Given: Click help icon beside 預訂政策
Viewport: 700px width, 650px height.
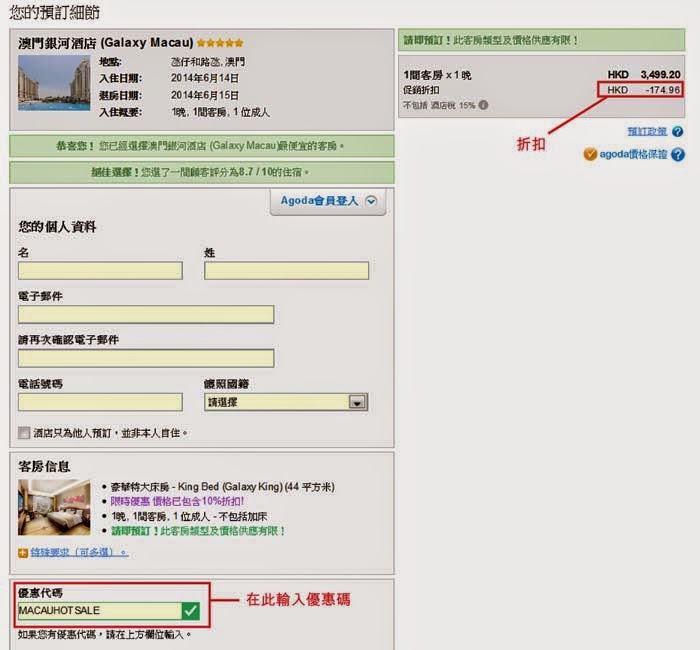Looking at the screenshot, I should point(678,132).
